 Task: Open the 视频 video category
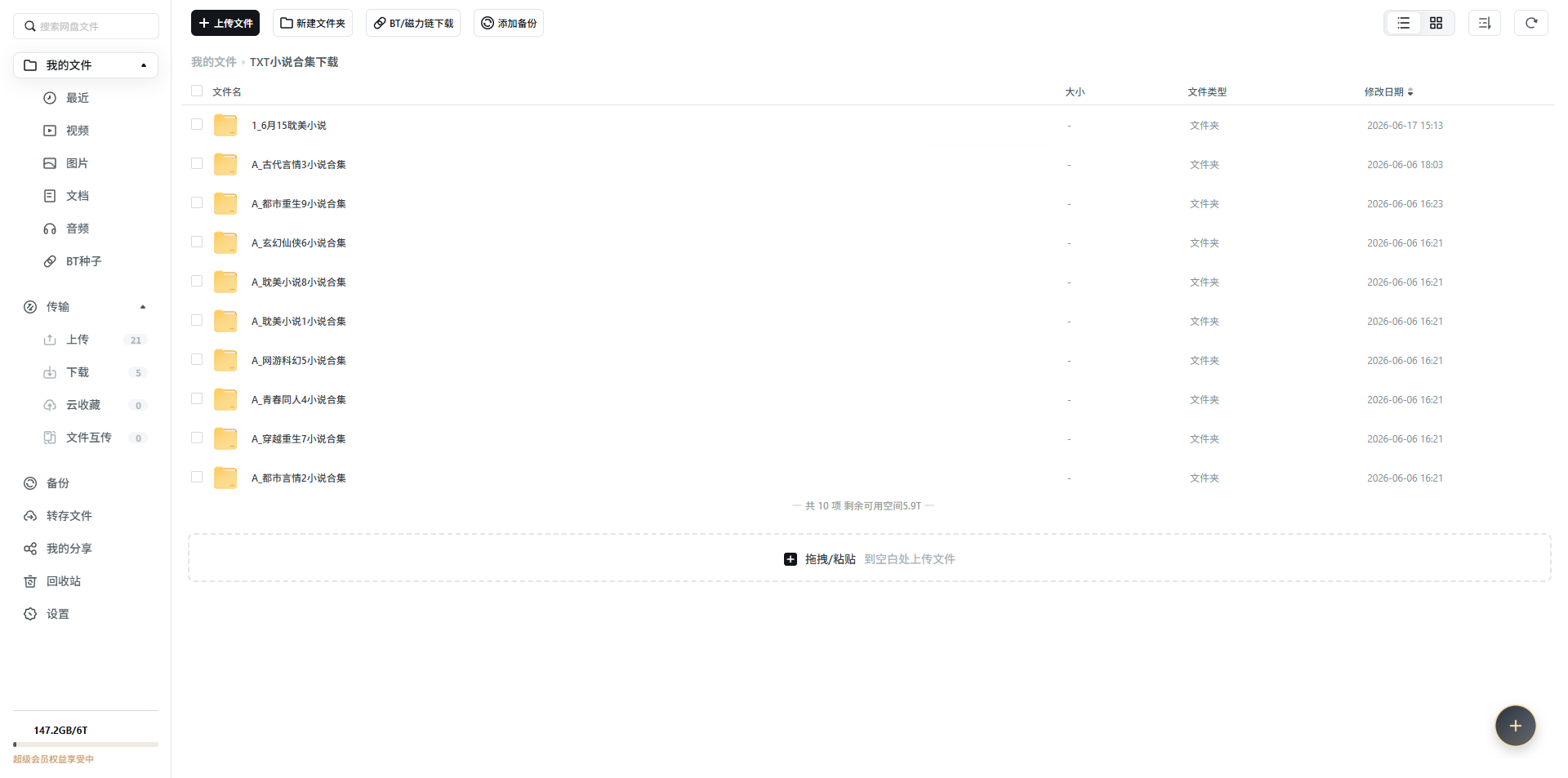78,131
